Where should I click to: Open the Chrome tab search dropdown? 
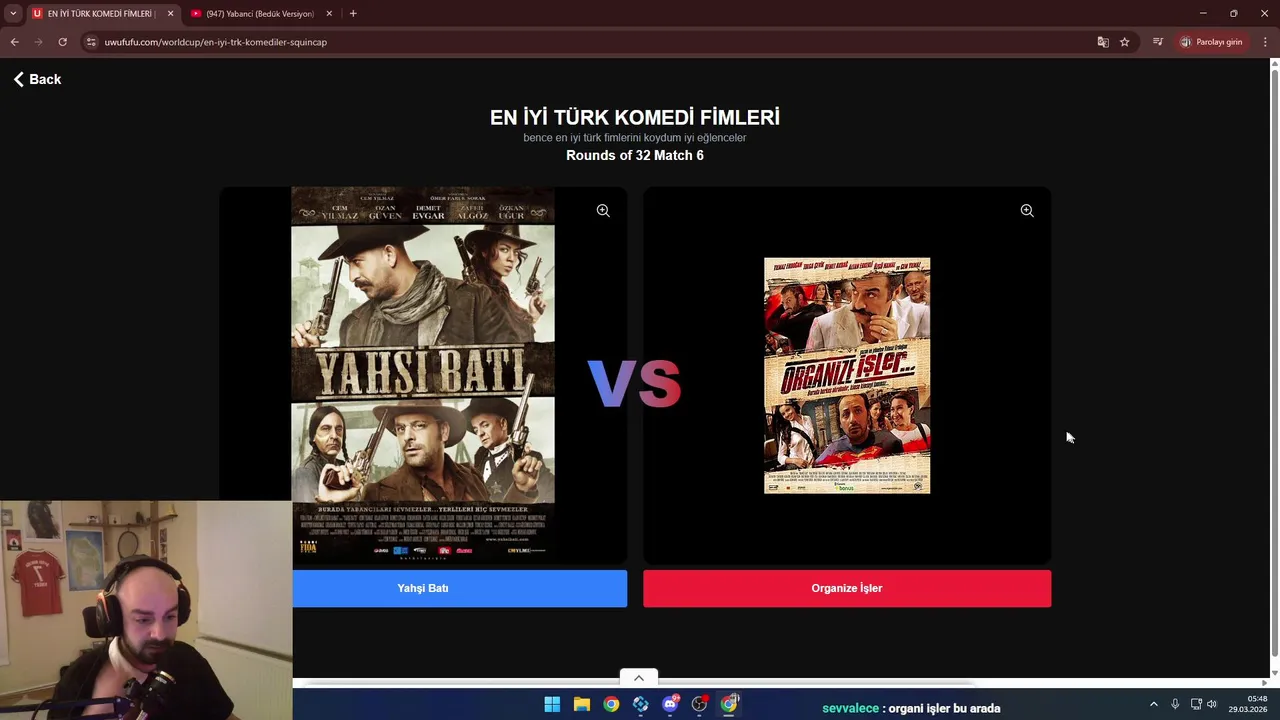click(x=13, y=13)
